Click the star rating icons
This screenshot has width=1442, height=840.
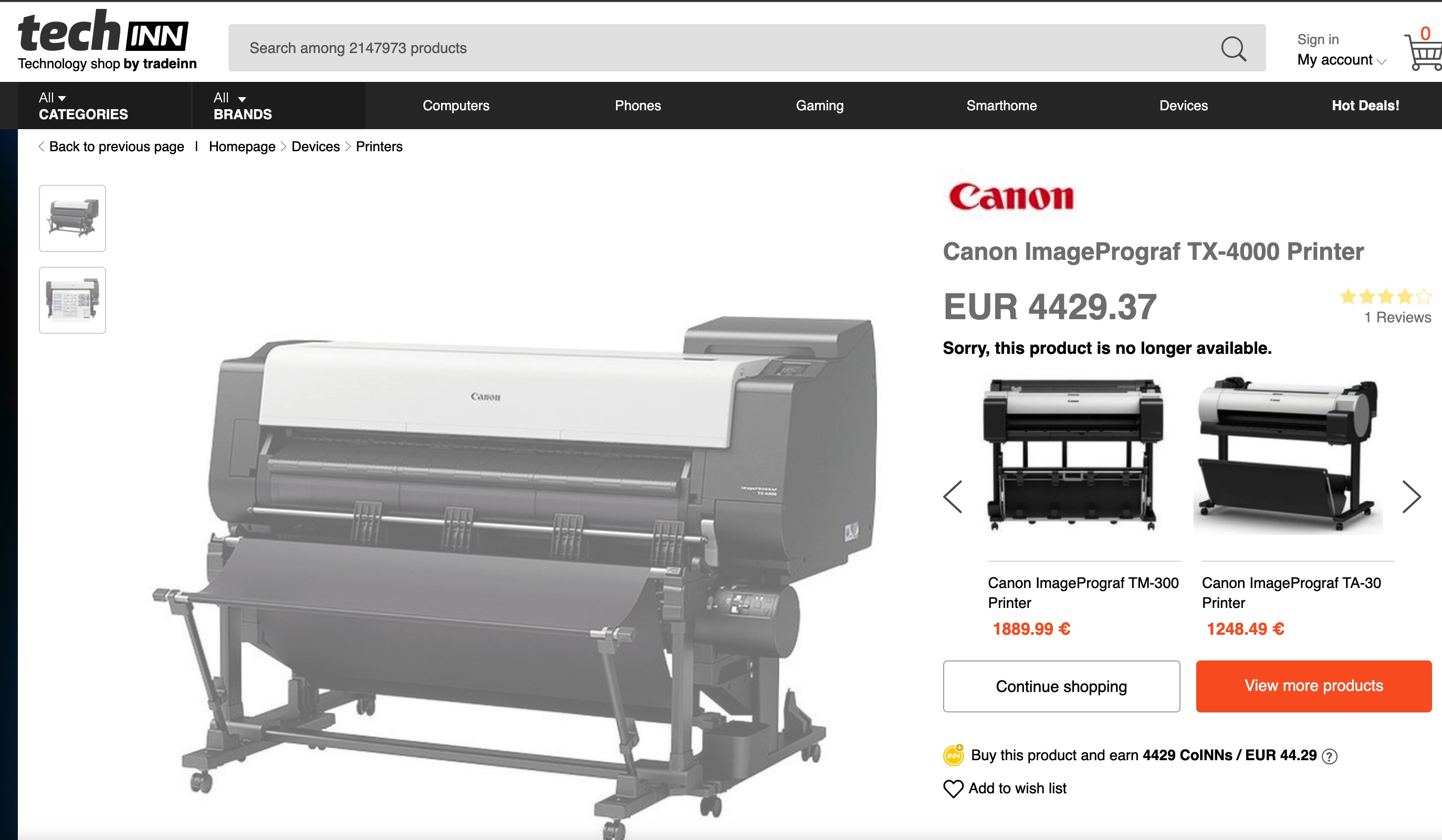point(1385,297)
